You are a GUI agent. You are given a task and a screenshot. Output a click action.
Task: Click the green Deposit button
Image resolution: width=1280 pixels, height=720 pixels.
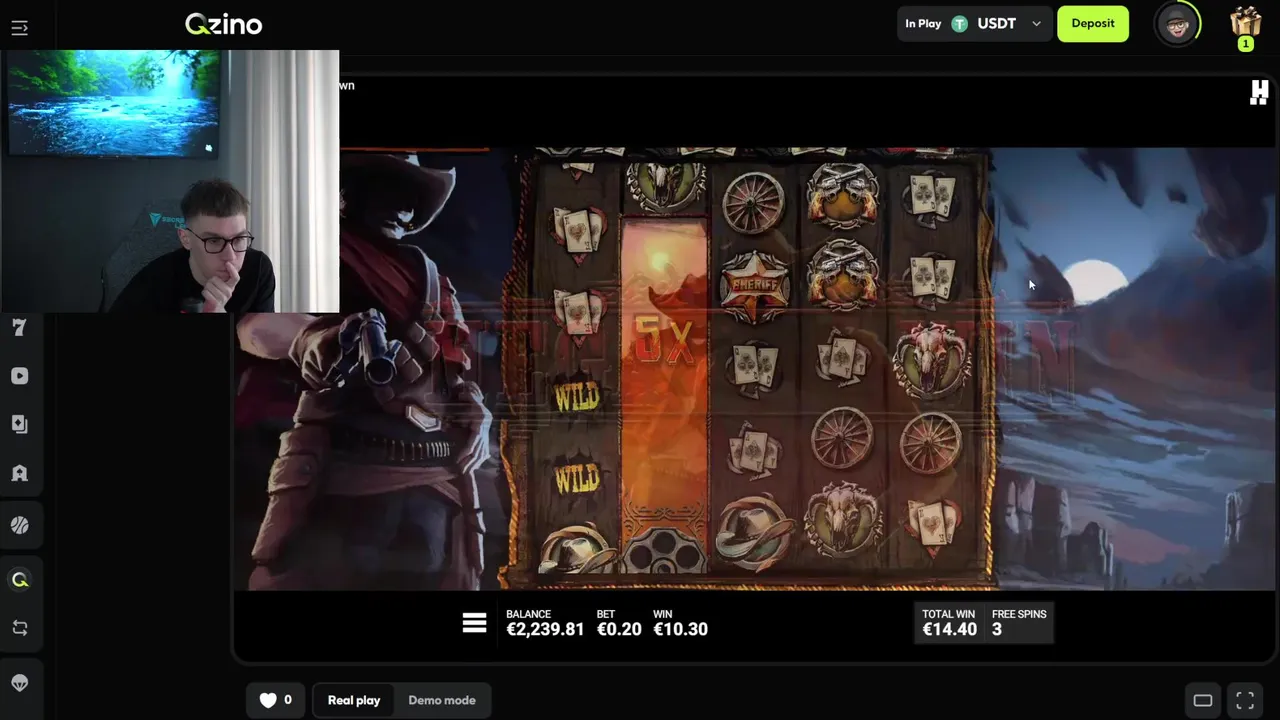(x=1093, y=24)
